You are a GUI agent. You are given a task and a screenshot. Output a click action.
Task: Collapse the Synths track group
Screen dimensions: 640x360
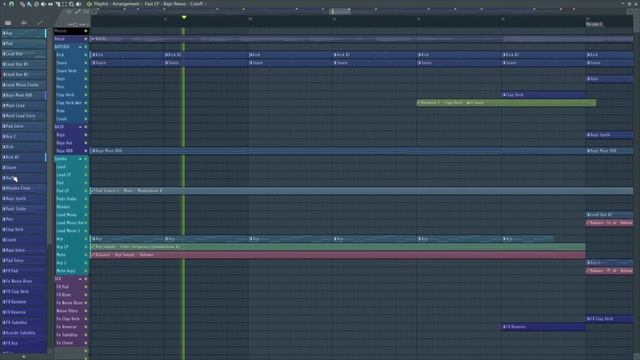[80, 159]
